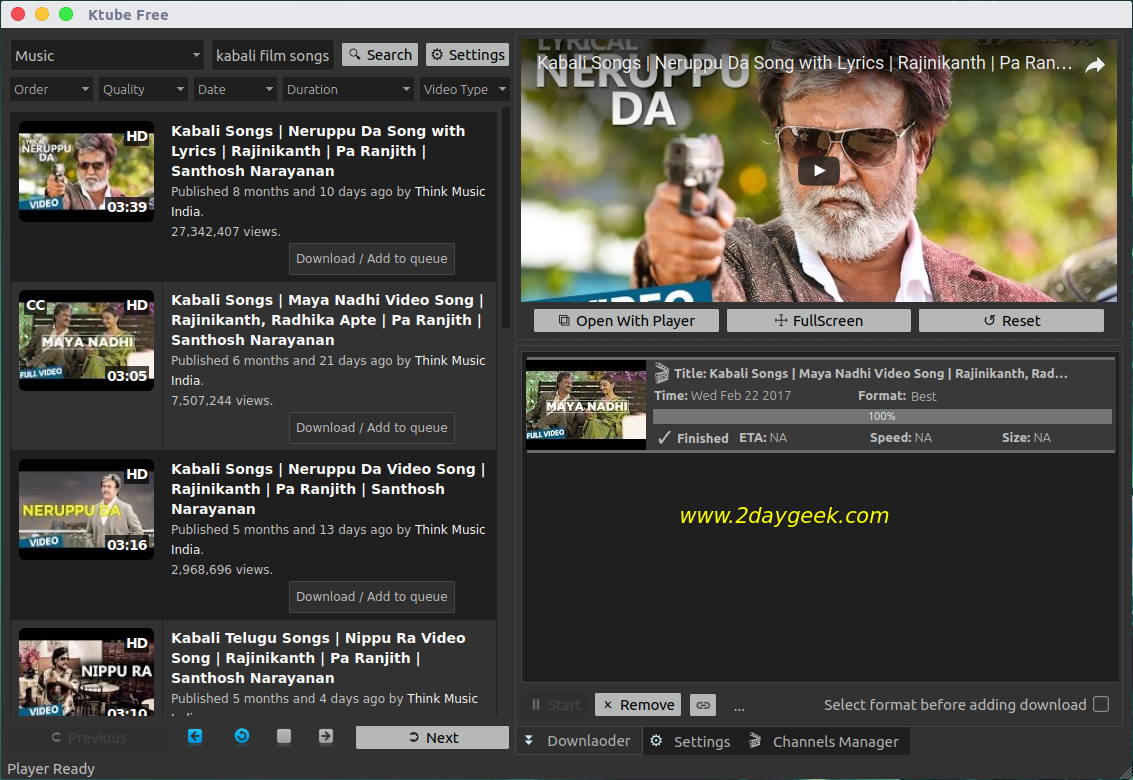Screen dimensions: 1133x780
Task: Click Open With Player button
Action: (x=626, y=321)
